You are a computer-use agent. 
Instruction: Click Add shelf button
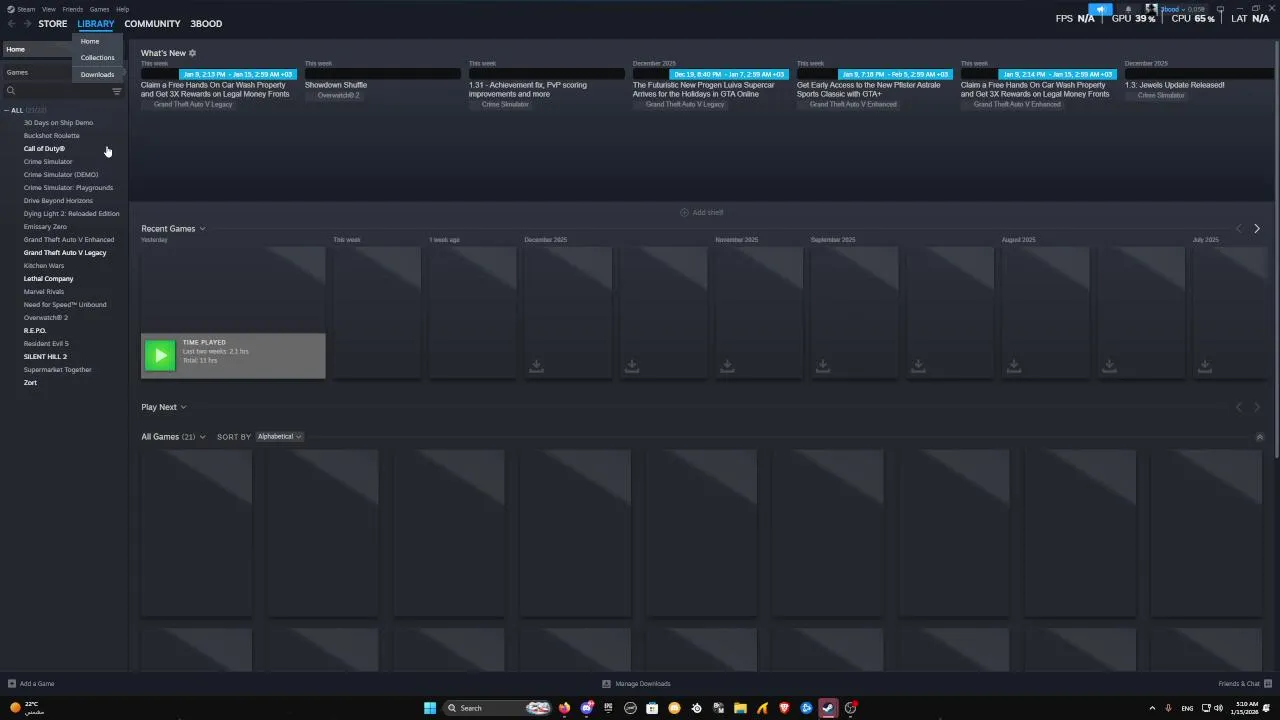702,212
